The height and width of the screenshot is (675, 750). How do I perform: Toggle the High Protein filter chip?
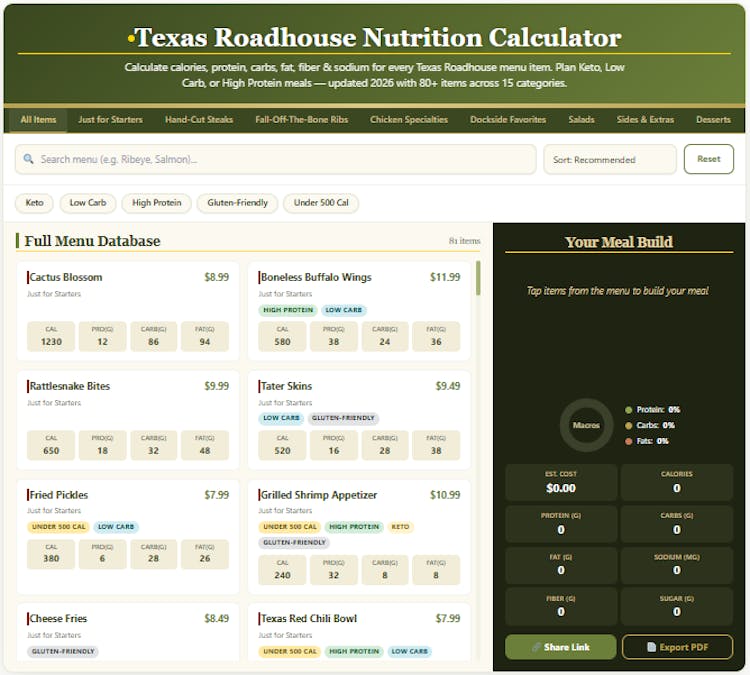(156, 203)
